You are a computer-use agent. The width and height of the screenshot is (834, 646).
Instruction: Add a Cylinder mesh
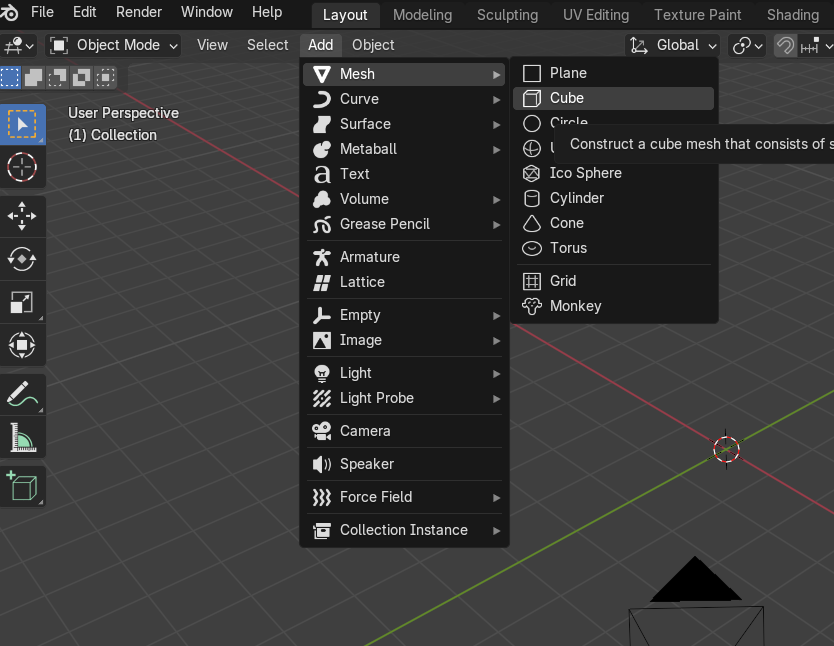(613, 198)
